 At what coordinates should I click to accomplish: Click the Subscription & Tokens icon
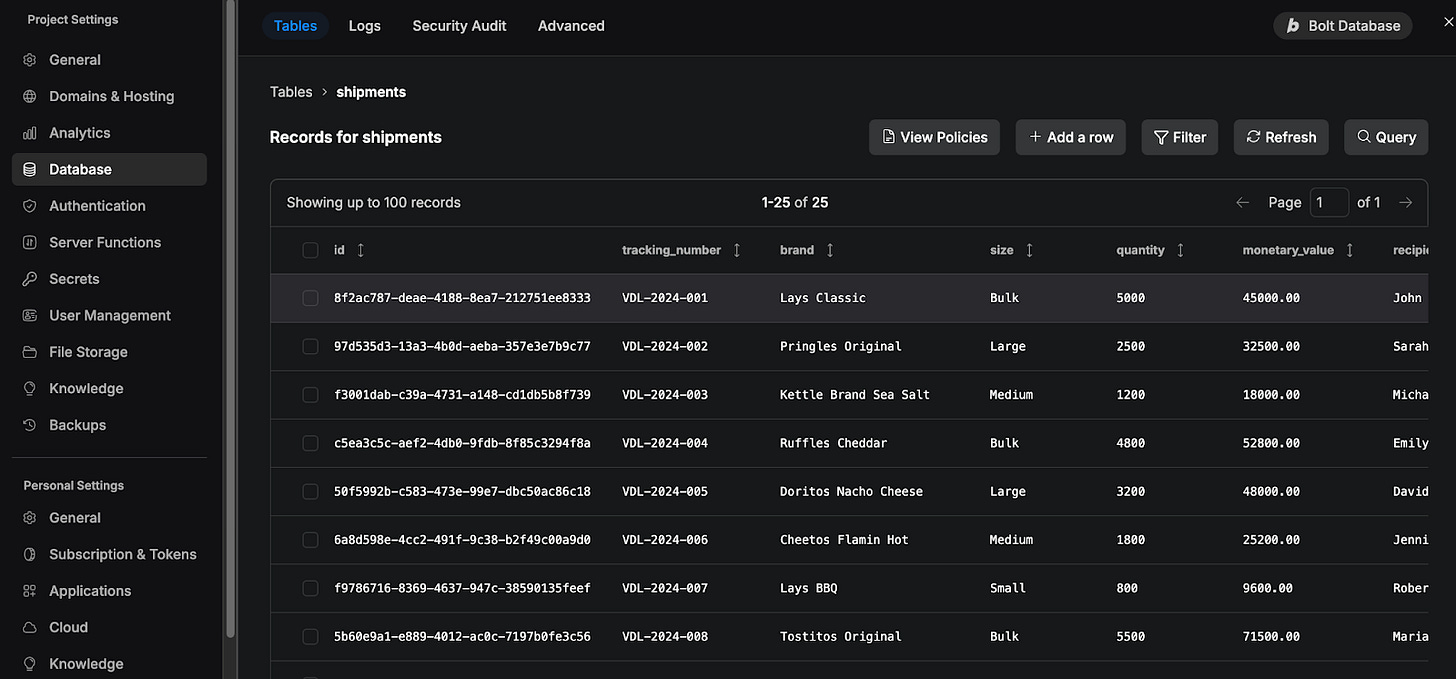click(x=30, y=554)
